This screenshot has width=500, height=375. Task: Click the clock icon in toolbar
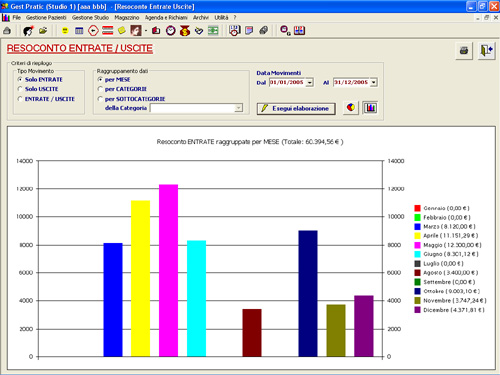[171, 31]
